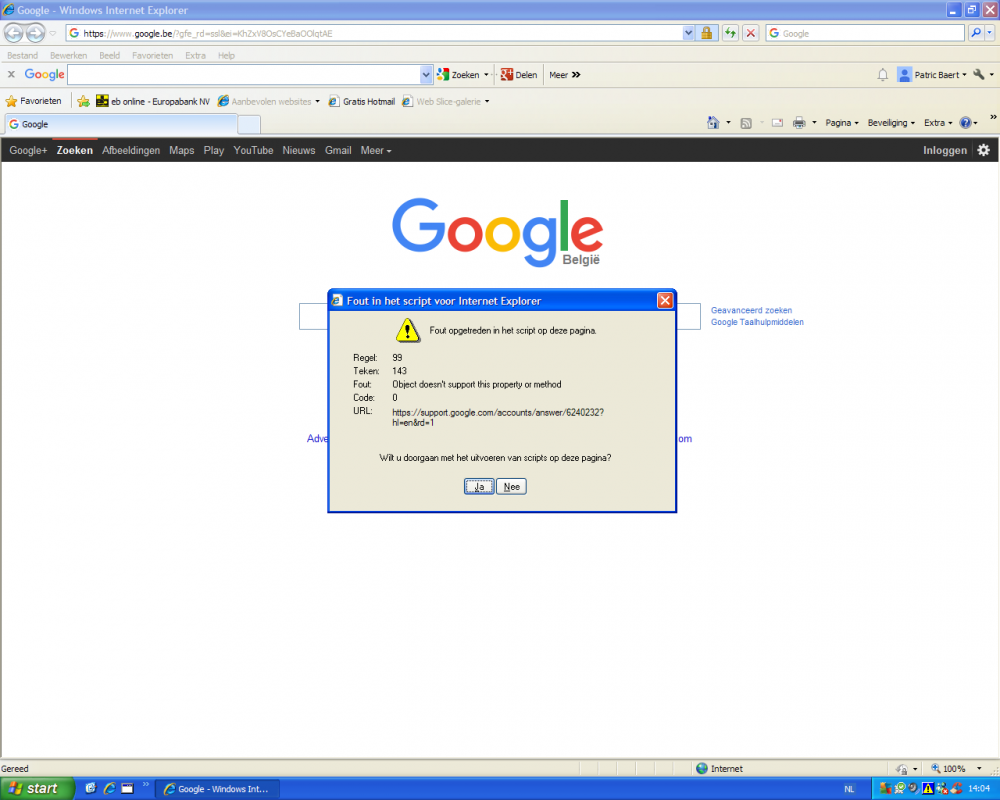Screen dimensions: 1000x800
Task: Open the Favorieten menu in menu bar
Action: pyautogui.click(x=152, y=56)
